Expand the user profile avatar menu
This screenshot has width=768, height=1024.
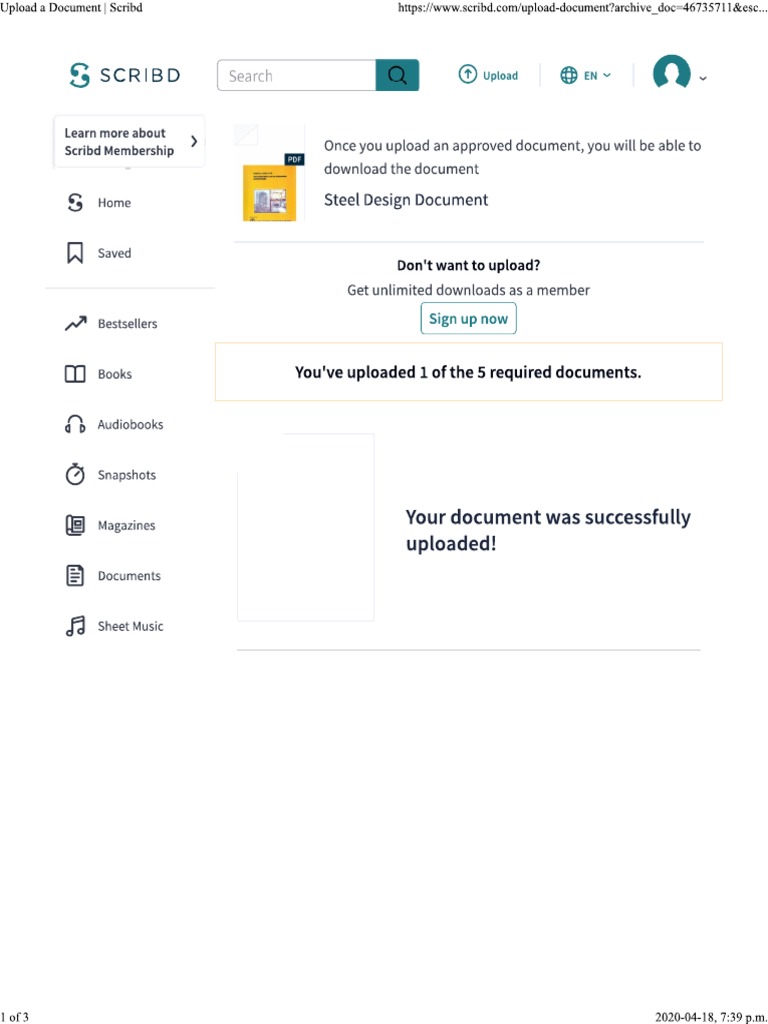coord(679,75)
